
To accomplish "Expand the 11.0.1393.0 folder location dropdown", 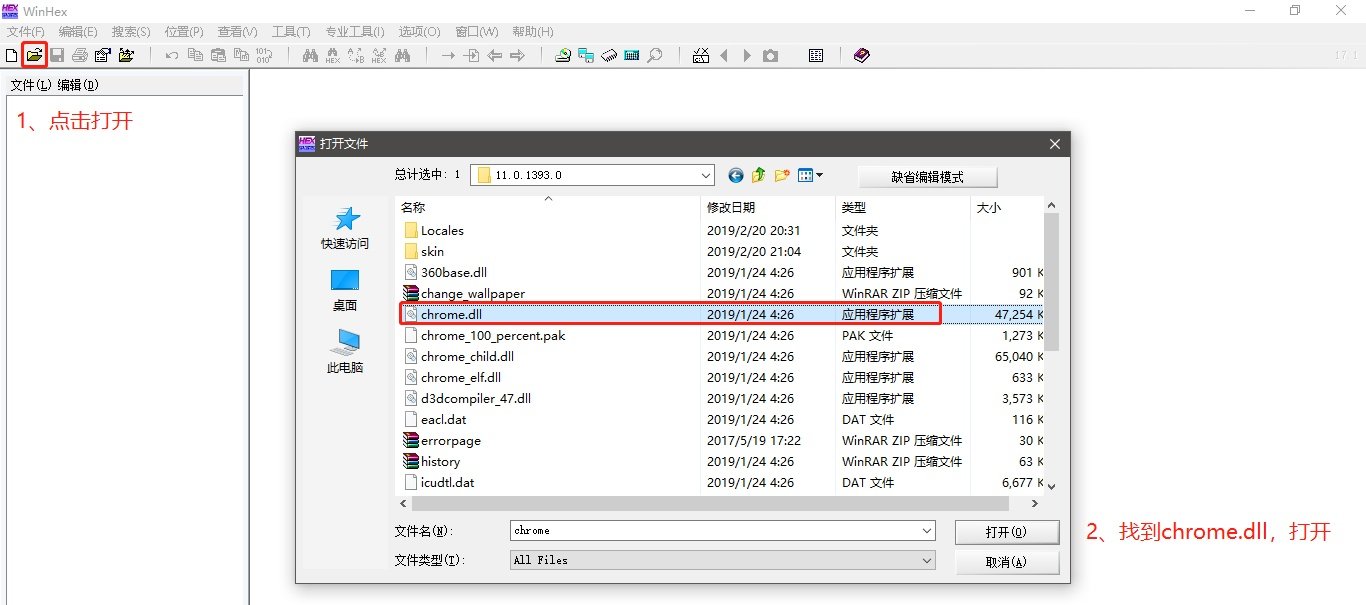I will coord(706,176).
